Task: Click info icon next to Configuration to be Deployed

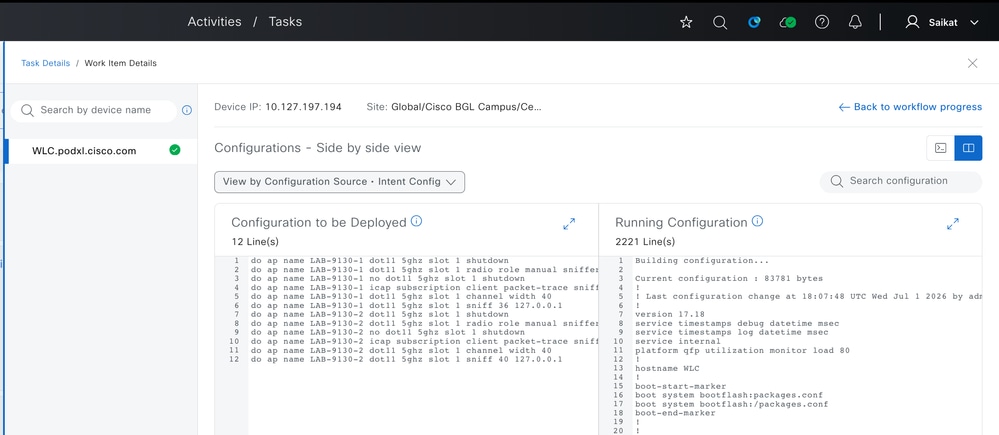Action: tap(417, 221)
